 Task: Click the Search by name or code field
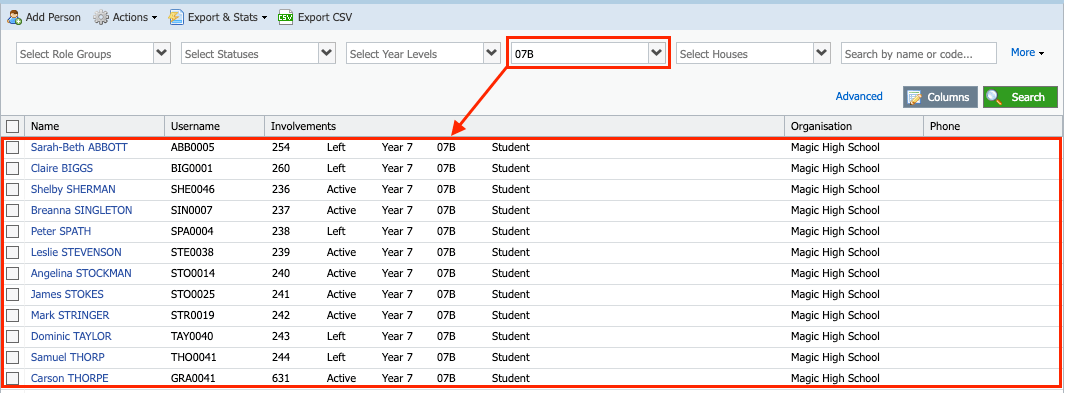(x=919, y=53)
